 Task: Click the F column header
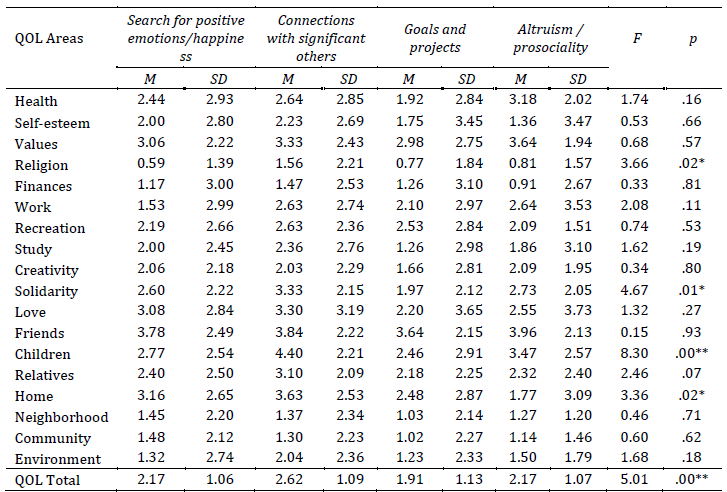pyautogui.click(x=637, y=39)
